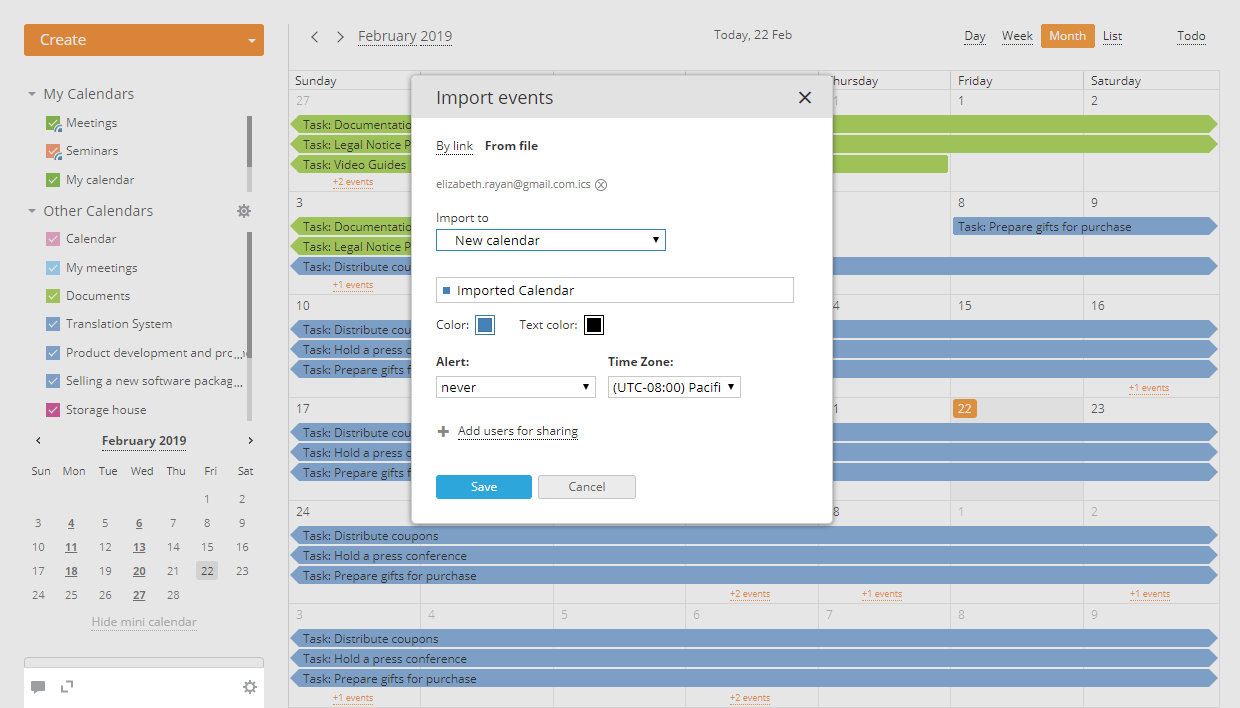Image resolution: width=1240 pixels, height=708 pixels.
Task: Save the imported calendar
Action: coord(483,487)
